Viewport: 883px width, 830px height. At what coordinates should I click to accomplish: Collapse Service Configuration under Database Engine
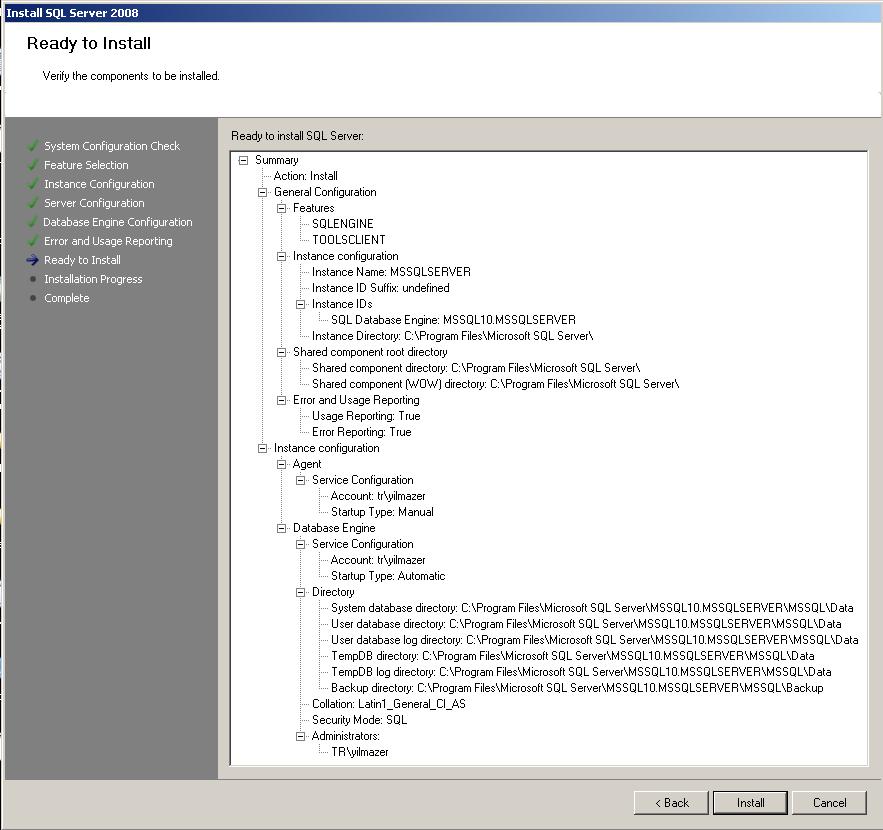click(x=301, y=545)
